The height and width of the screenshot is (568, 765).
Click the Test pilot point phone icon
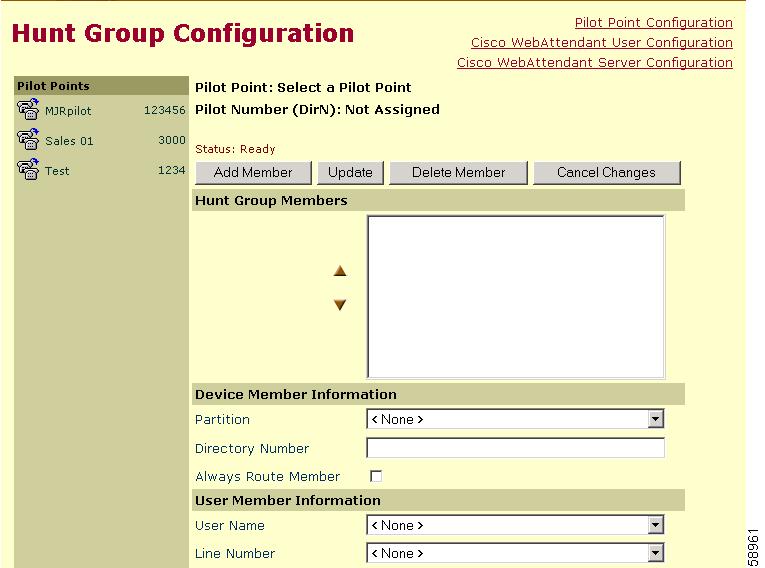28,169
